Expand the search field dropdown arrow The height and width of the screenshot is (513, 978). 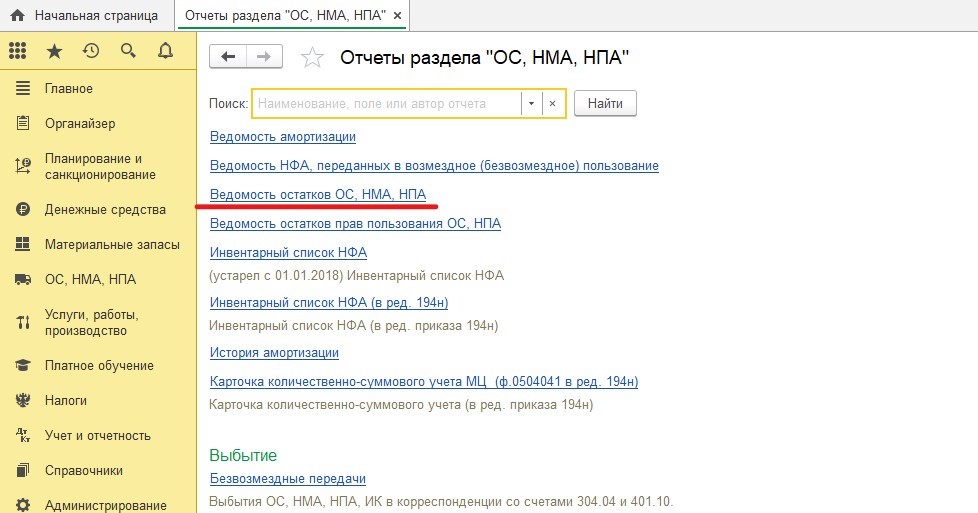(531, 103)
